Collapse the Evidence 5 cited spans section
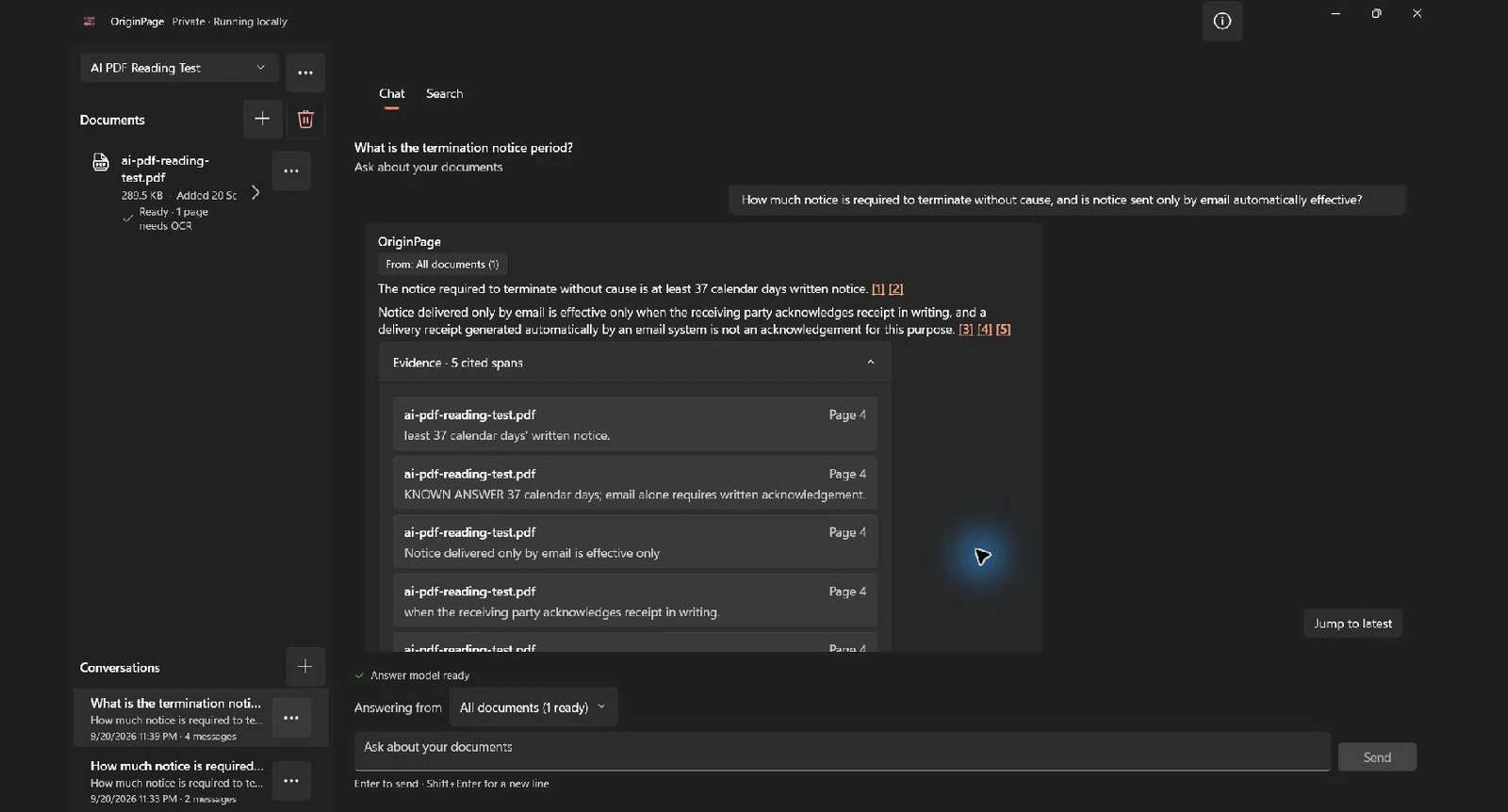1508x812 pixels. click(x=635, y=363)
